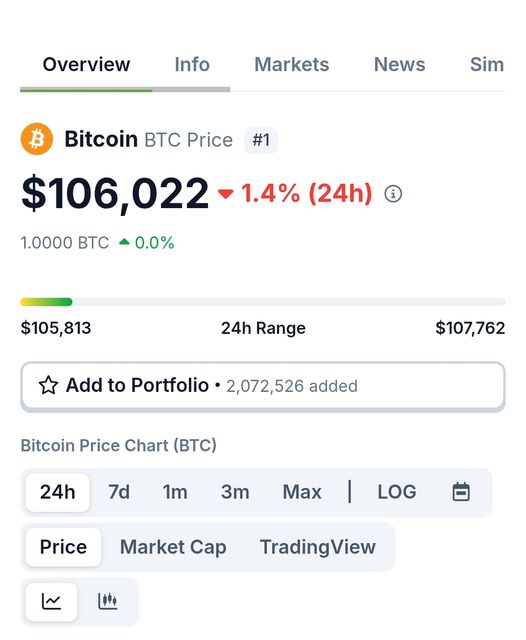This screenshot has height=640, width=526.
Task: Click the 24h Range progress bar
Action: (x=263, y=302)
